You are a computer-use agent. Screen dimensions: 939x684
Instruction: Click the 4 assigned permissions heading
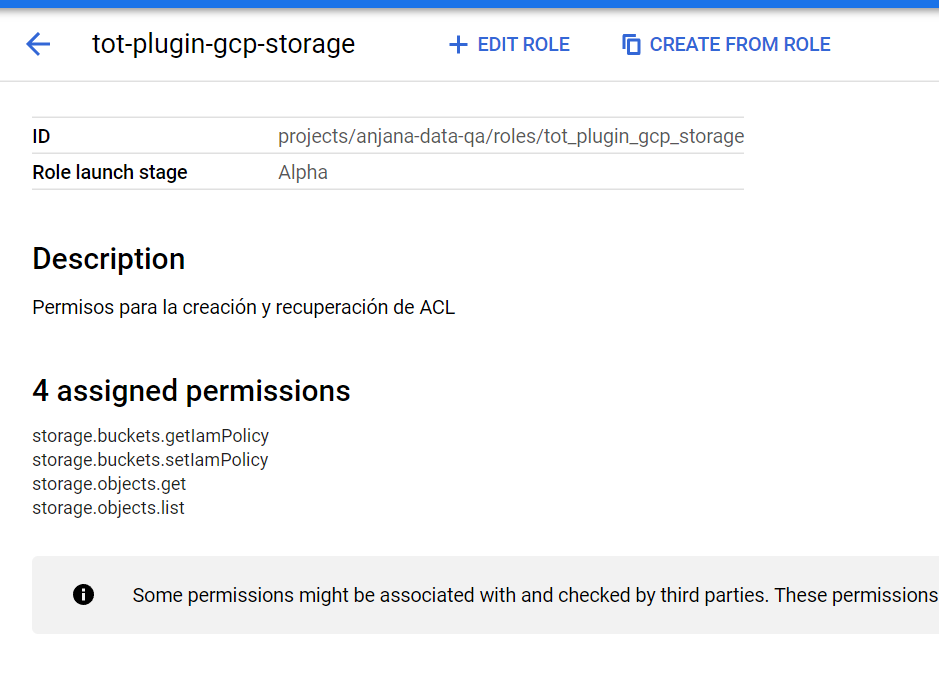[x=191, y=390]
